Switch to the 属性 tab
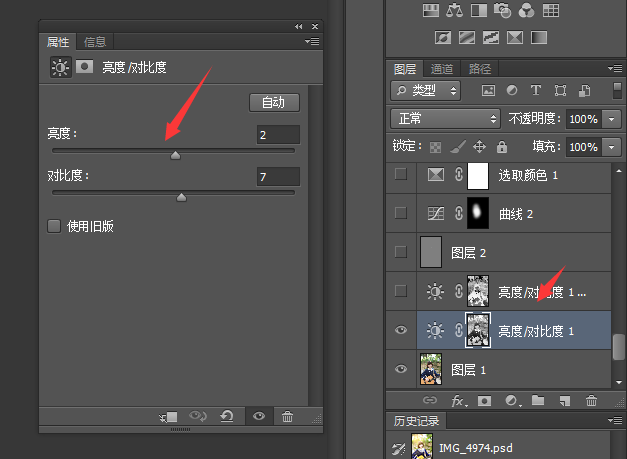 [58, 42]
